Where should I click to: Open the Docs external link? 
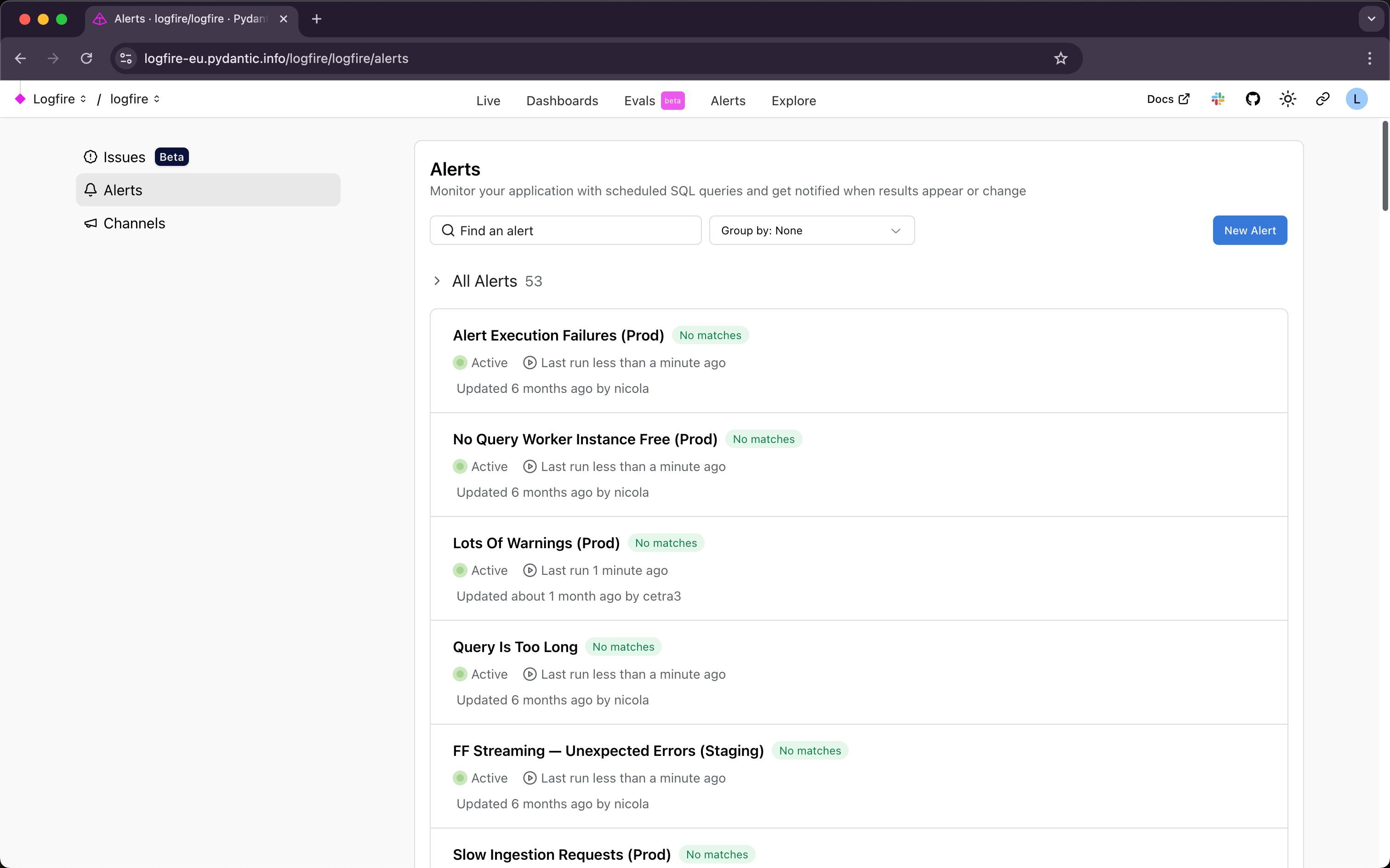click(x=1167, y=99)
